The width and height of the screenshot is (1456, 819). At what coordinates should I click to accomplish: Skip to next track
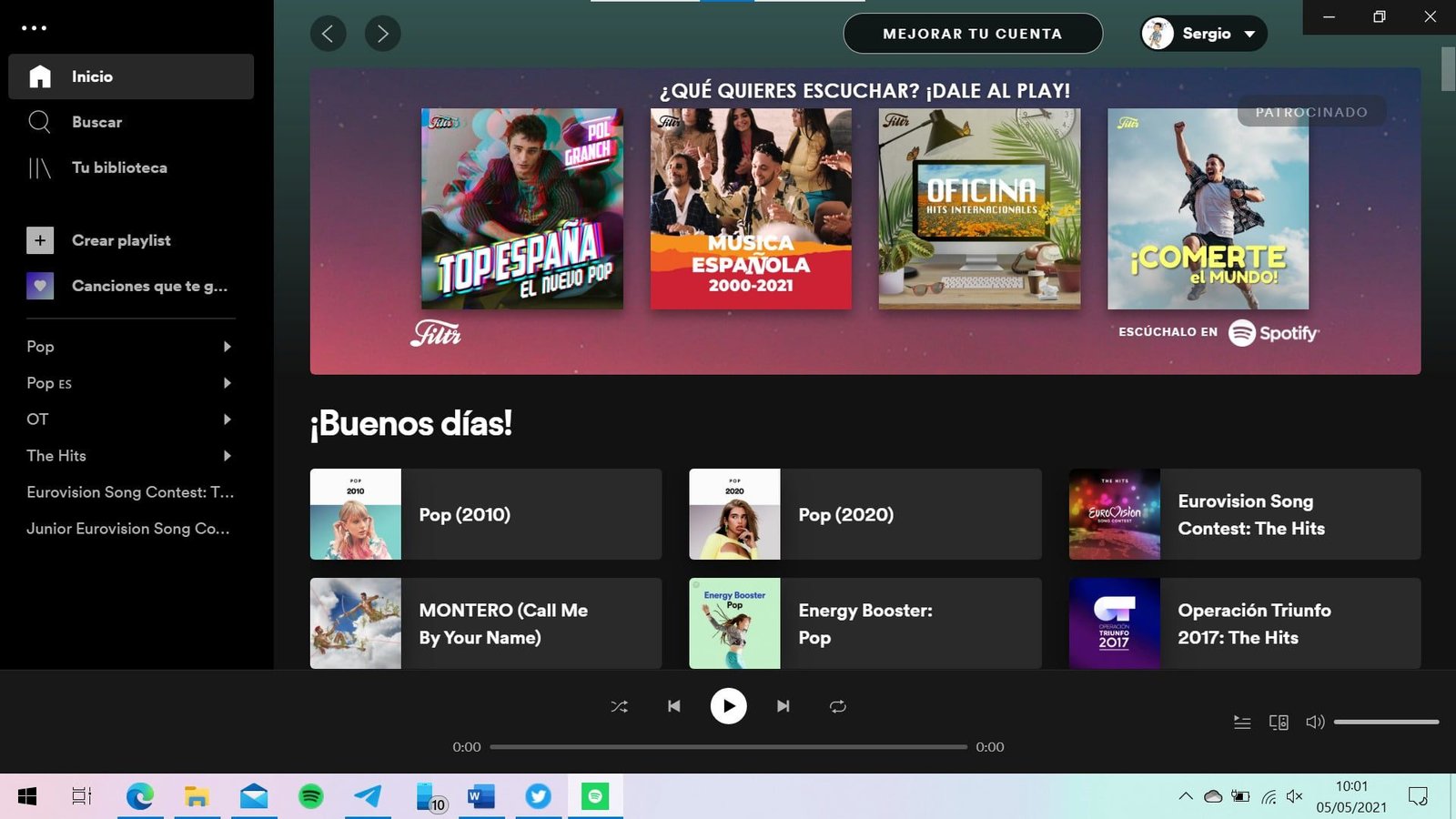click(x=783, y=706)
